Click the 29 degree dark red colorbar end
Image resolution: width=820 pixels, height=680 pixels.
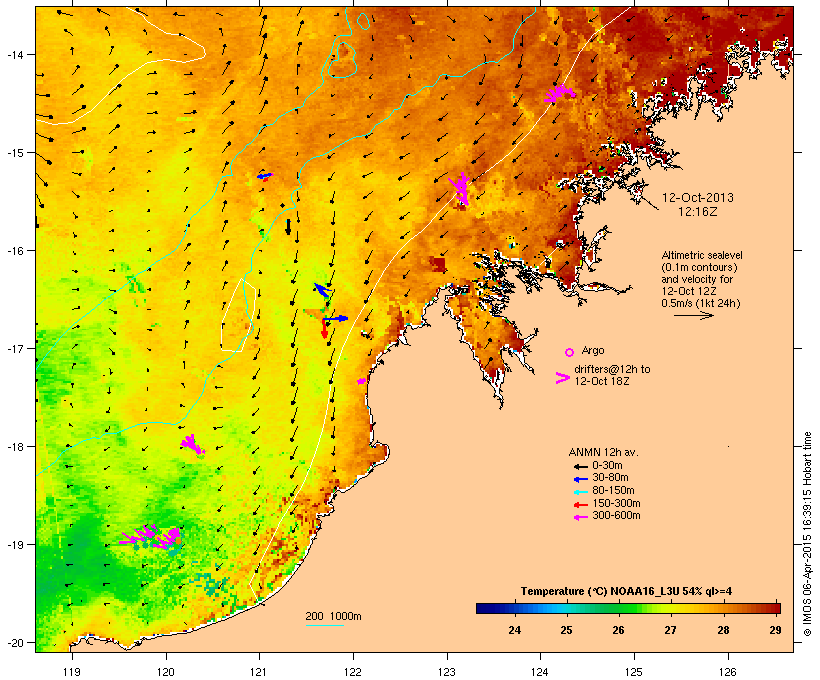point(775,608)
